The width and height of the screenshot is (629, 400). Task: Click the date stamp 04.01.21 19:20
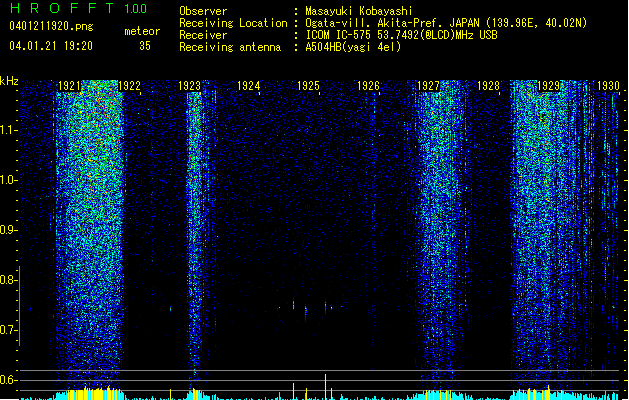pyautogui.click(x=51, y=46)
